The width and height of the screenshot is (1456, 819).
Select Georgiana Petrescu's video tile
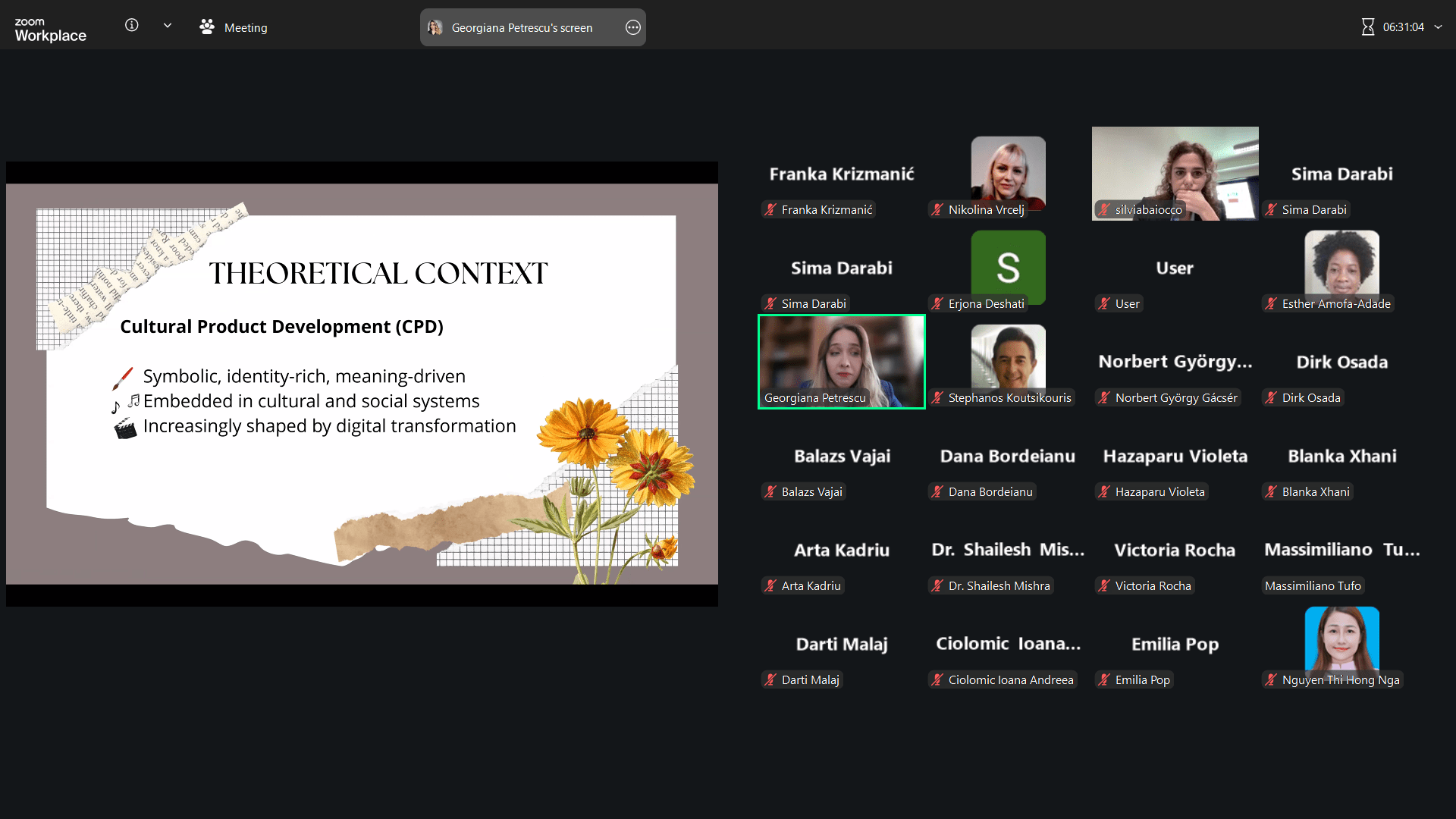click(841, 361)
